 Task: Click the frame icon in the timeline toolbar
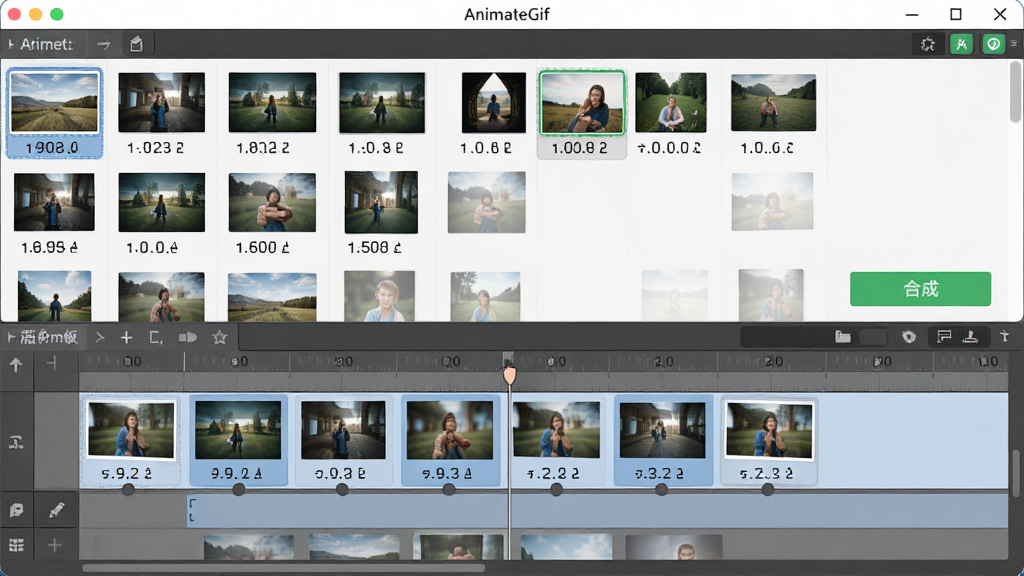click(156, 338)
